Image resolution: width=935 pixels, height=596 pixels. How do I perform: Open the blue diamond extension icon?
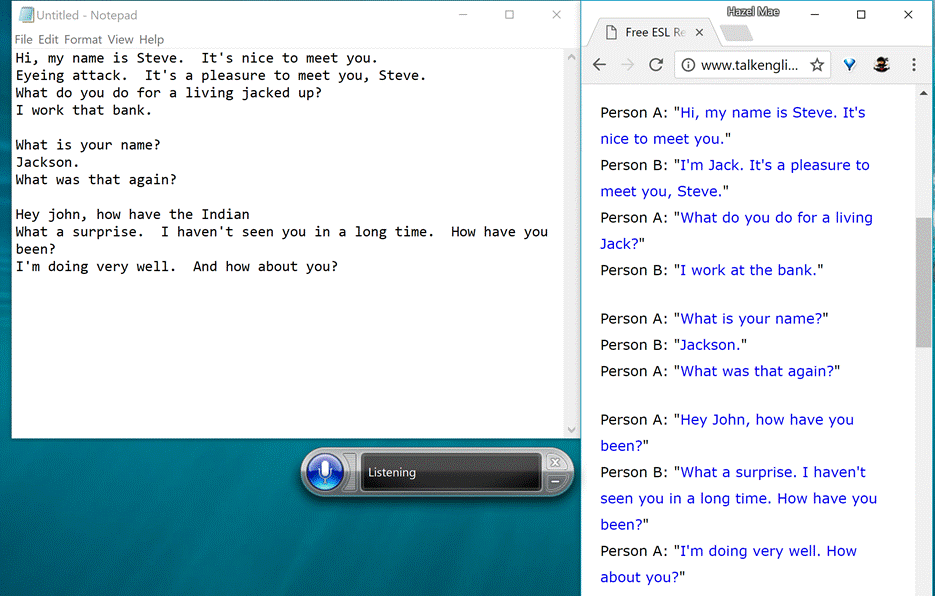point(849,65)
